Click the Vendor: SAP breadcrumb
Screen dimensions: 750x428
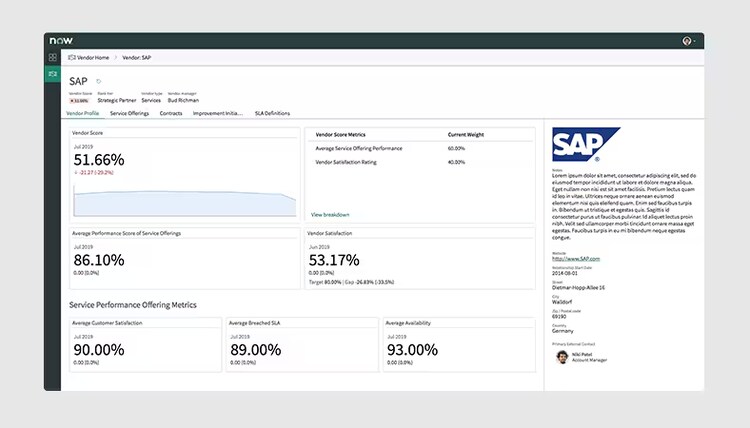[x=137, y=57]
